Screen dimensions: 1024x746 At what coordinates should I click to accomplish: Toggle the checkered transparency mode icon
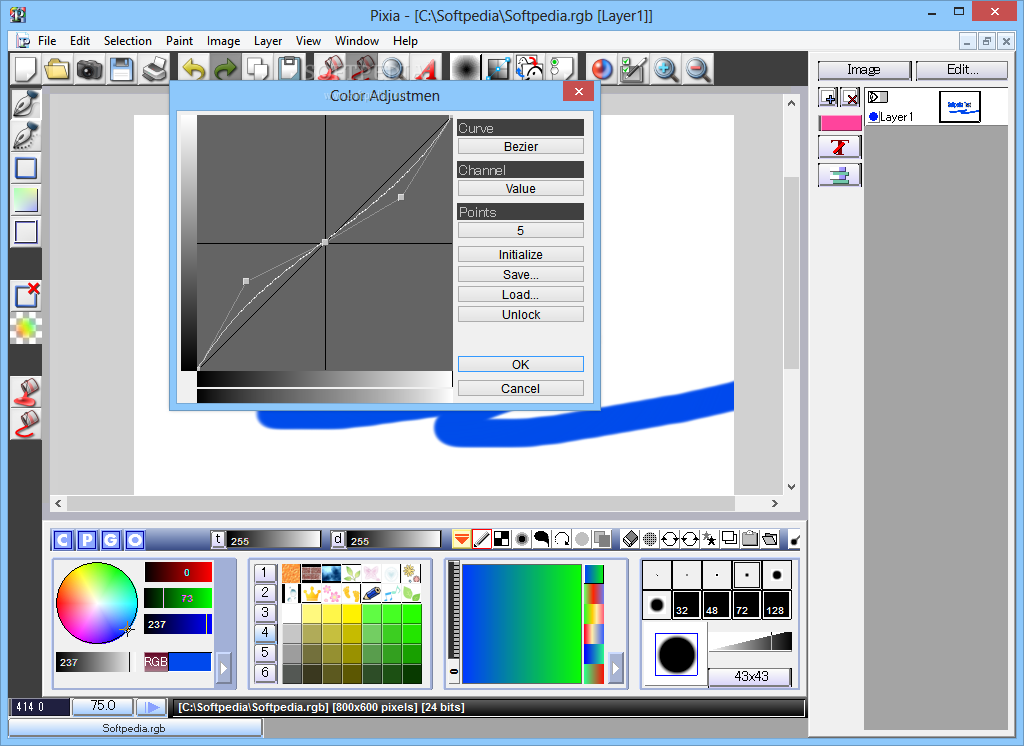[502, 539]
